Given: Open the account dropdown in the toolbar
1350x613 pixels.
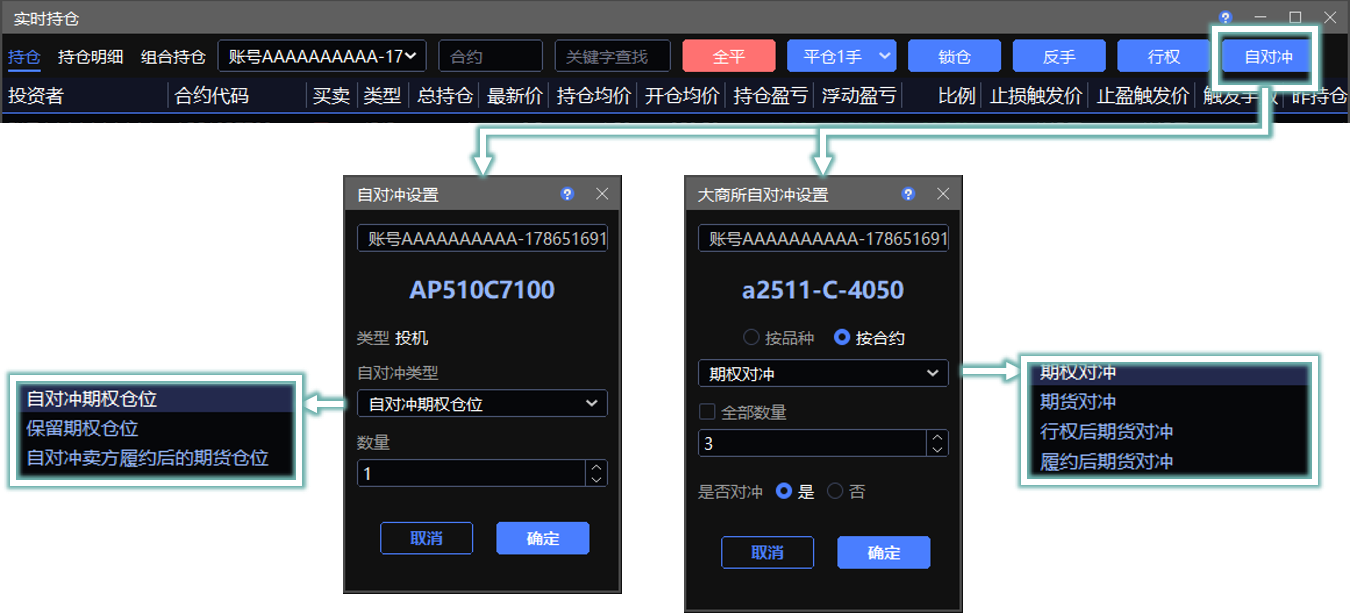Looking at the screenshot, I should [x=322, y=56].
